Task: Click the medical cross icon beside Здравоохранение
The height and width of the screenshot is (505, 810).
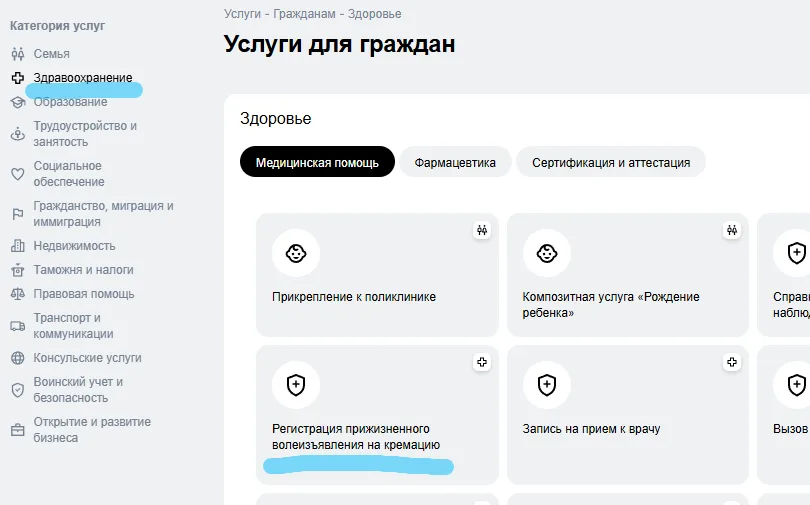Action: pyautogui.click(x=18, y=78)
